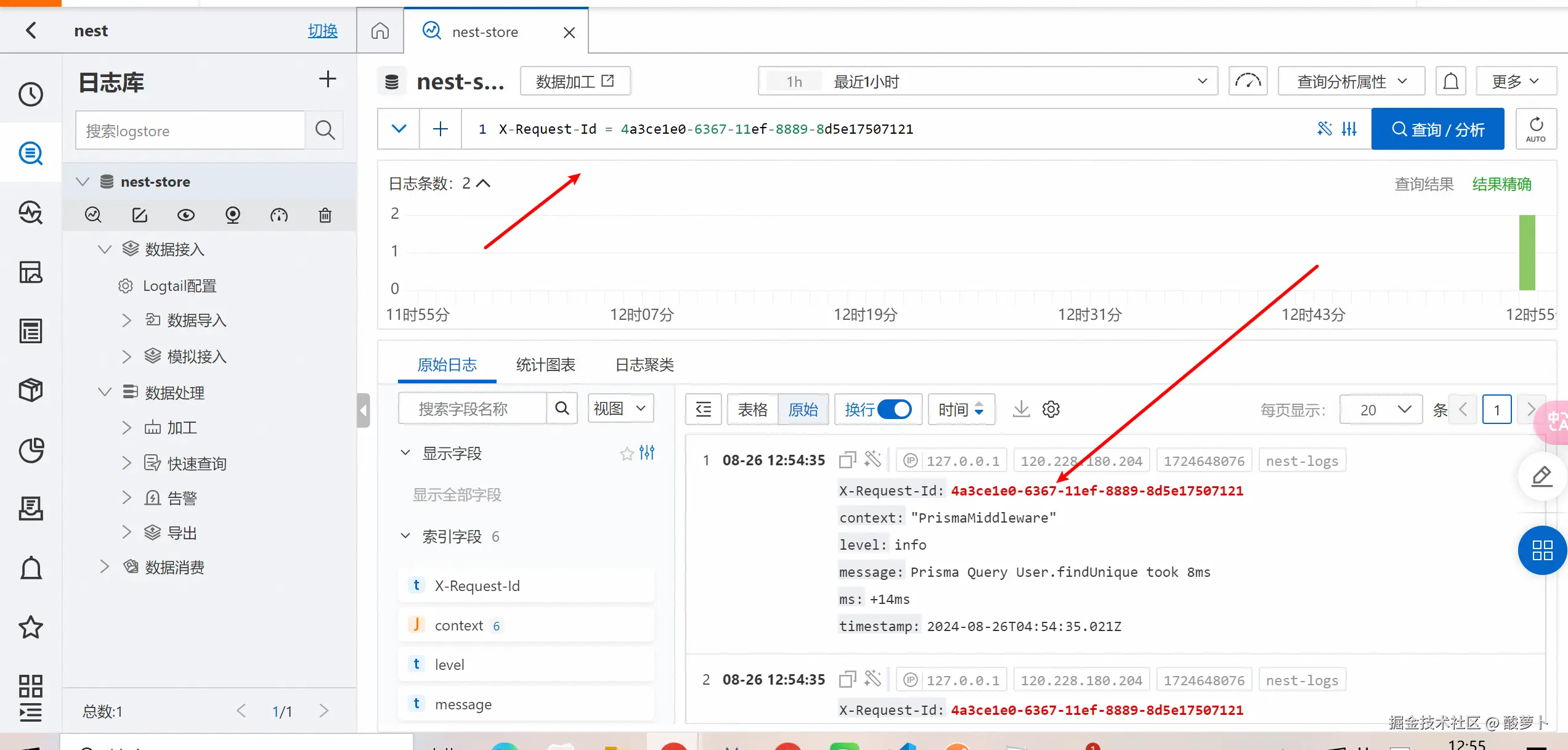Click the home tab icon
The width and height of the screenshot is (1568, 750).
(x=380, y=31)
